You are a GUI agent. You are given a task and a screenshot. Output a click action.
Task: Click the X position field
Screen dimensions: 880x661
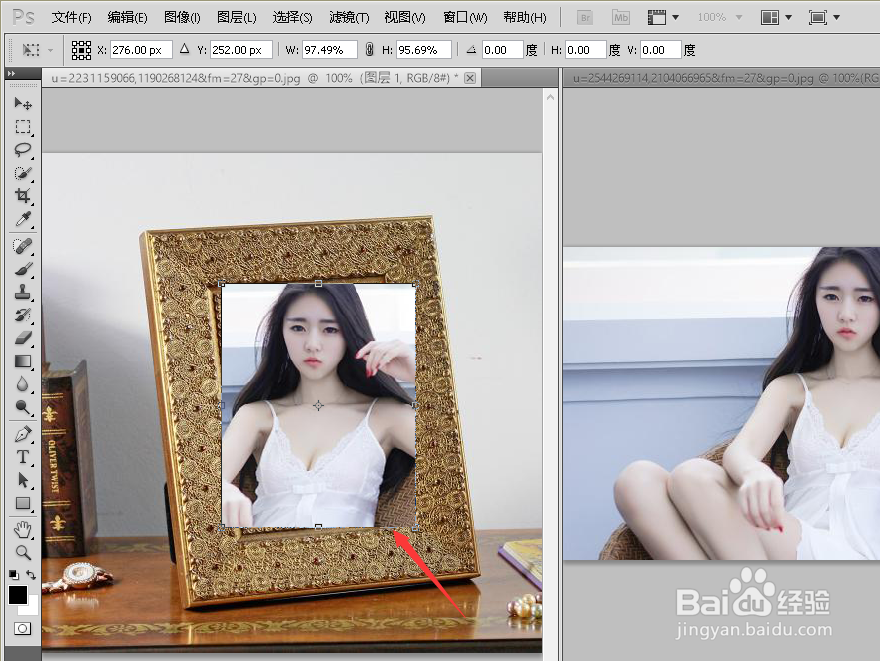(x=141, y=50)
